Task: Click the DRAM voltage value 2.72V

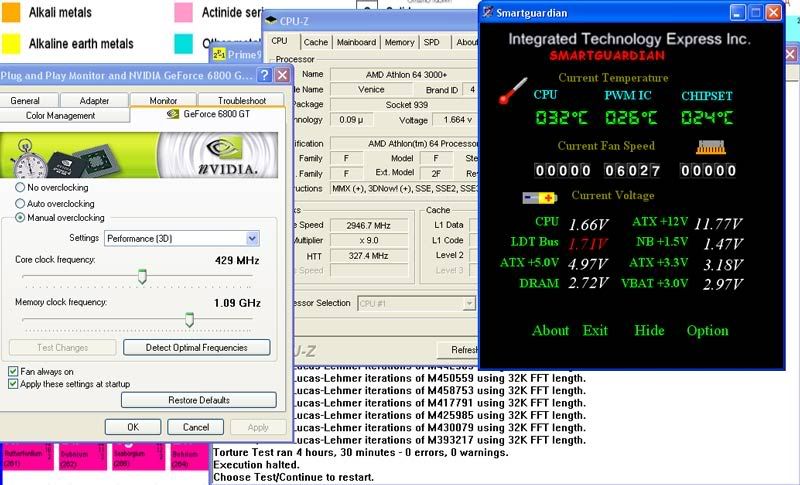Action: point(588,283)
